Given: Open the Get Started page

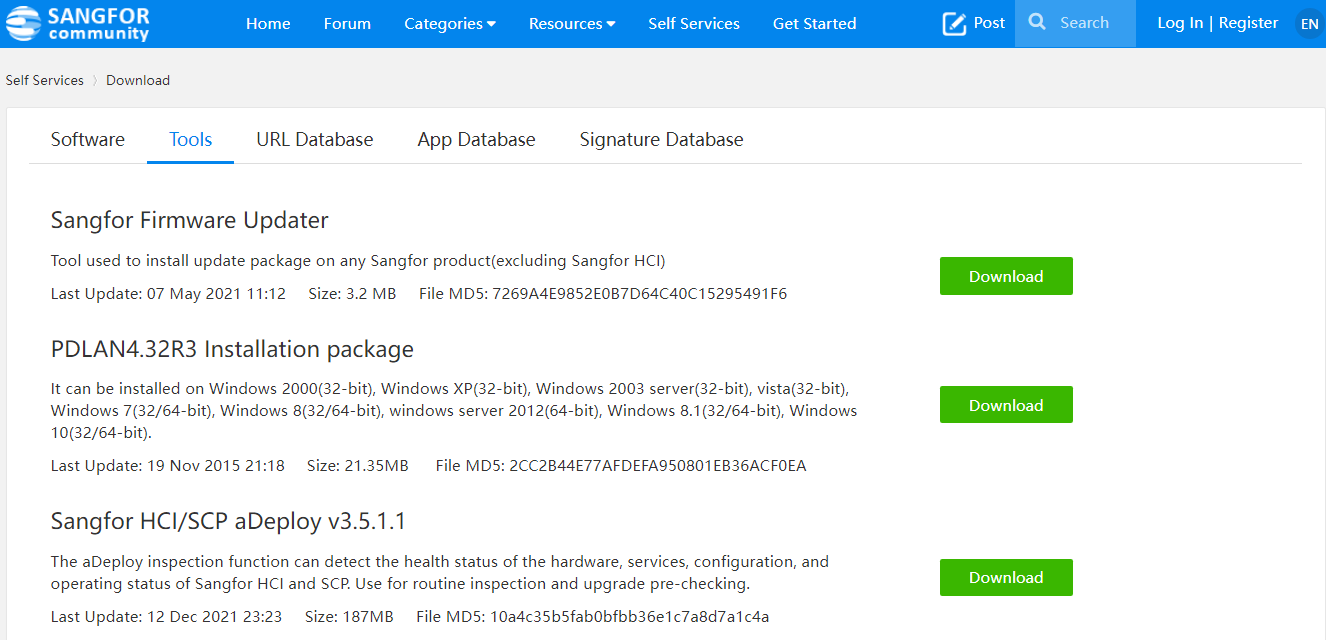Looking at the screenshot, I should coord(814,24).
